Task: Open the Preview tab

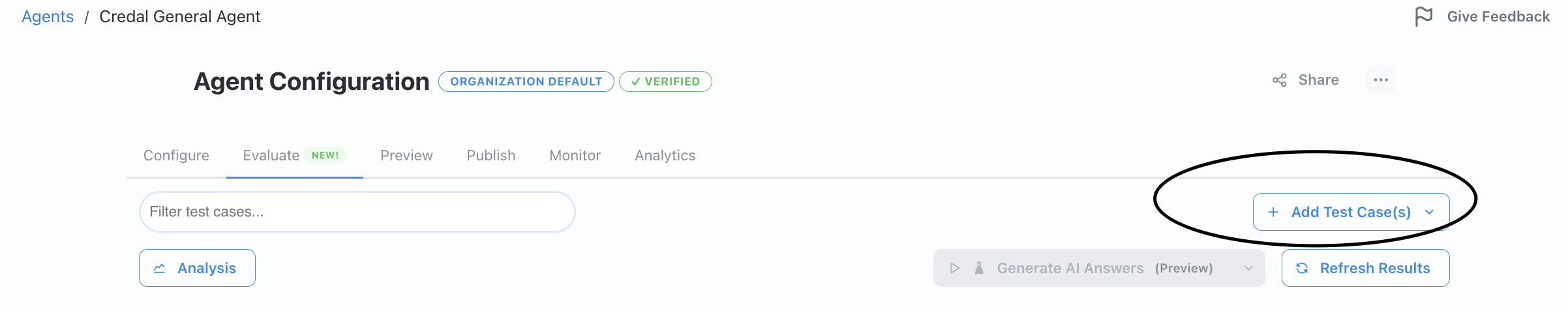Action: click(x=406, y=156)
